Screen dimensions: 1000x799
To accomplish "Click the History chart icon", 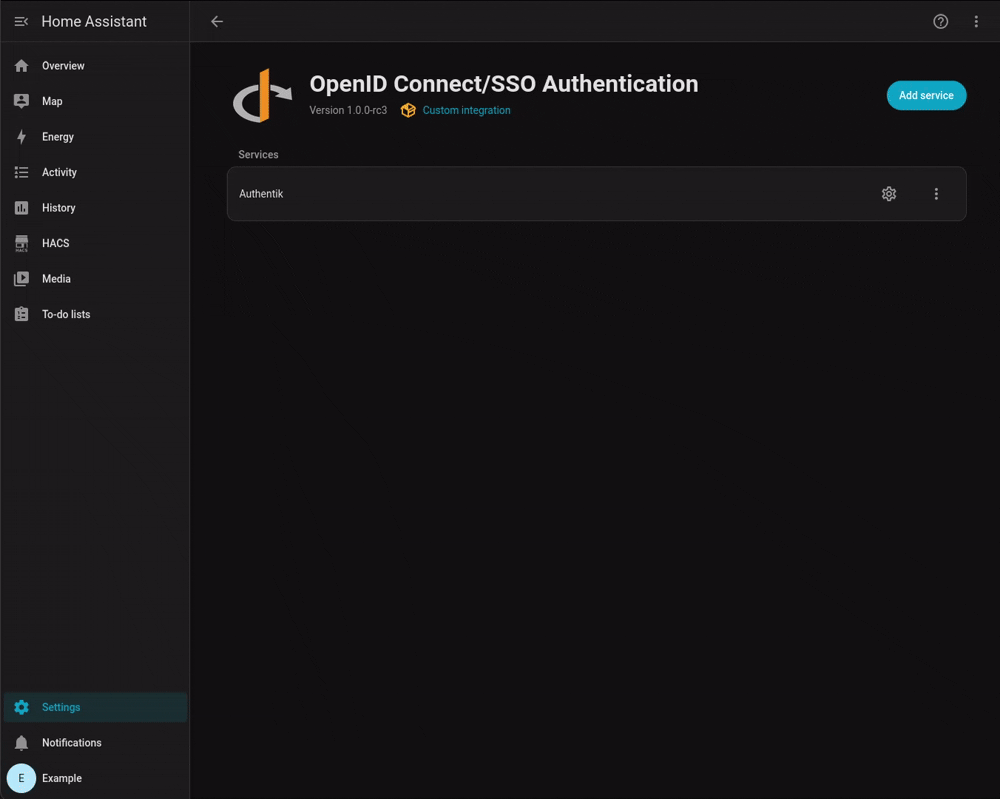I will point(22,208).
